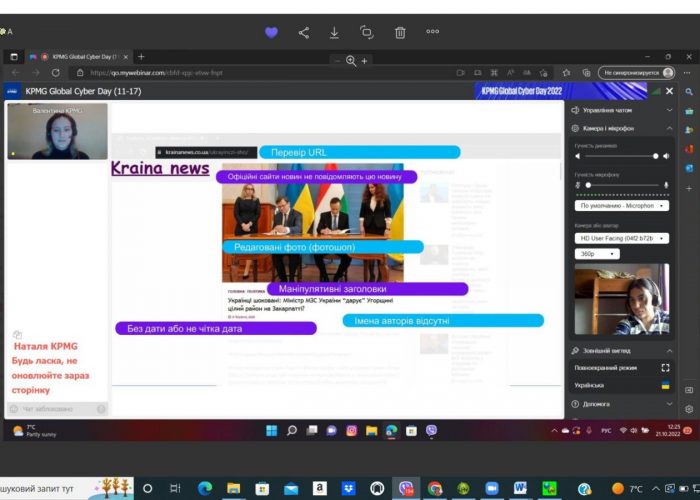700x500 pixels.
Task: Adjust the speaker volume slider
Action: [x=621, y=156]
